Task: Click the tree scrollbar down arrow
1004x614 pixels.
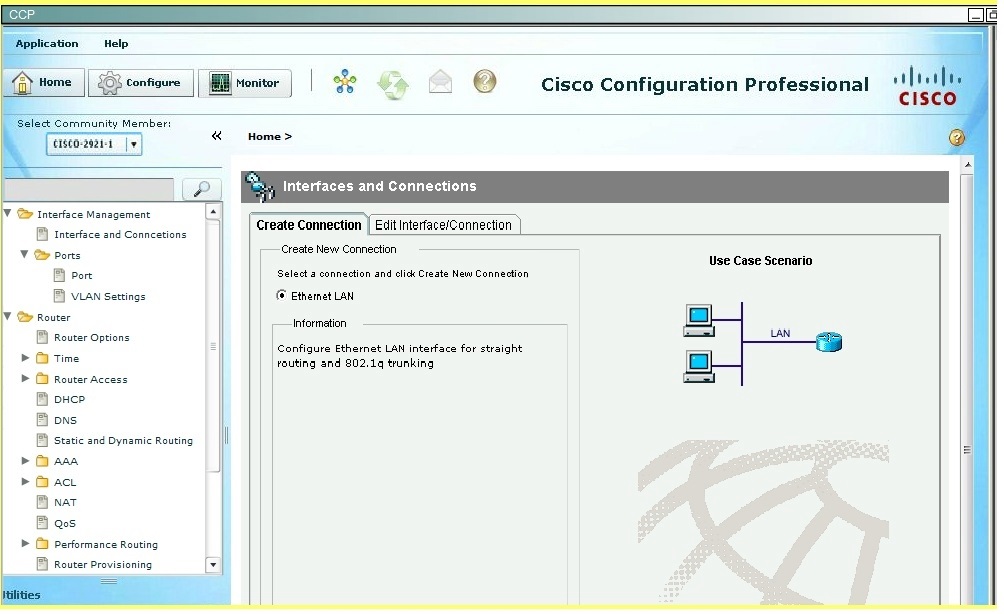Action: pos(213,565)
